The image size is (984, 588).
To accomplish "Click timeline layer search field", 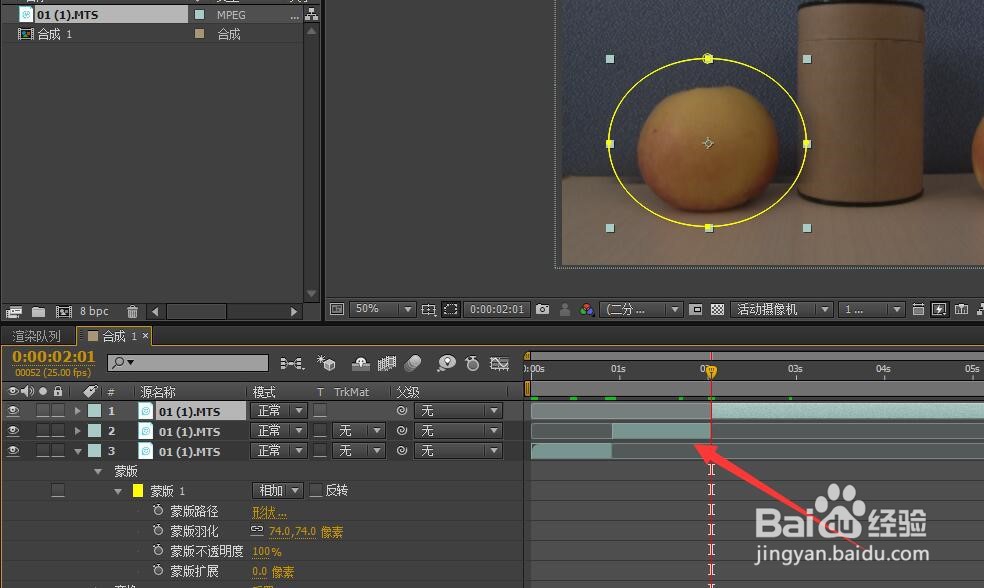I will point(188,363).
